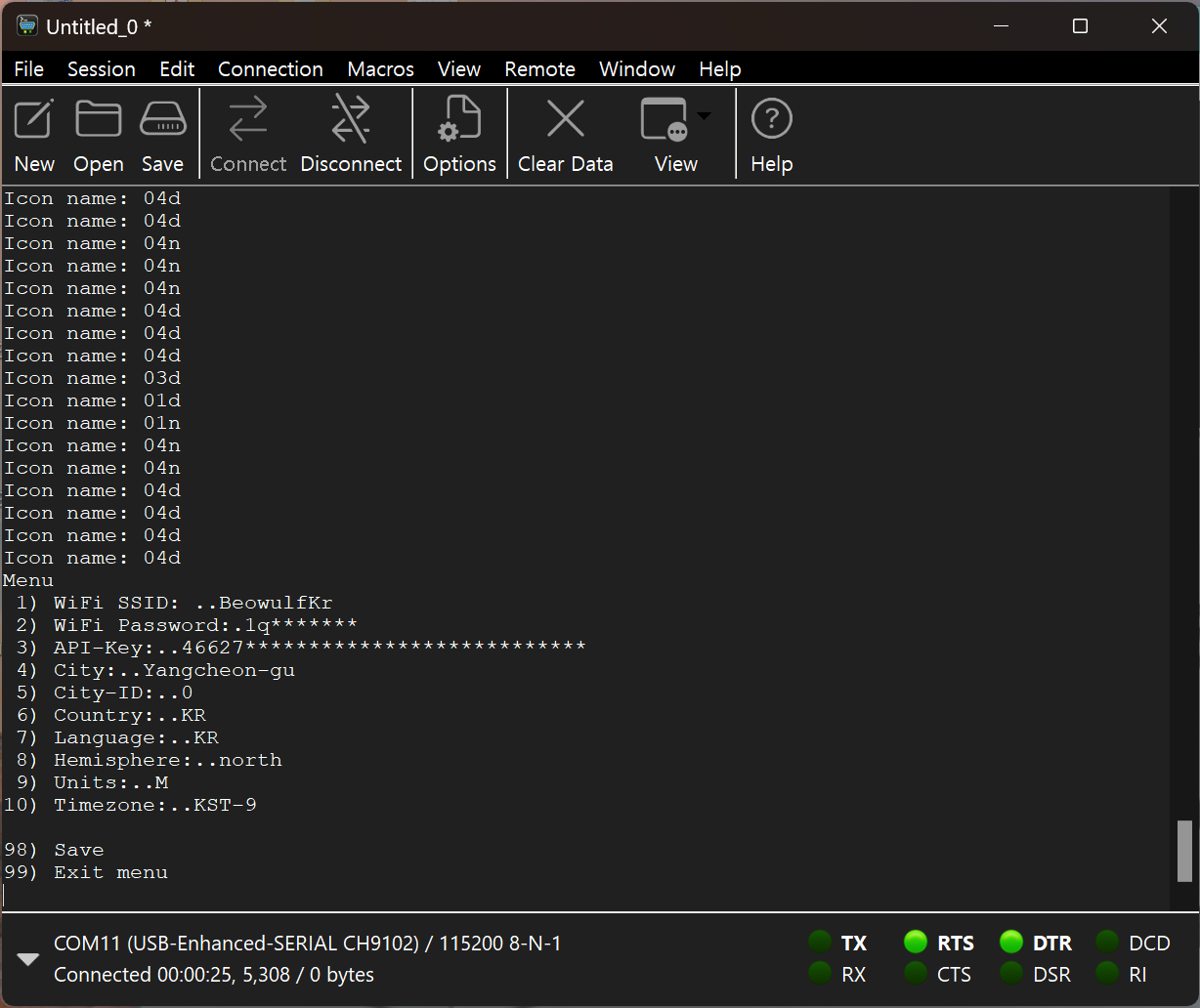Minimize the Untitled_0 window
This screenshot has height=1008, width=1200.
coord(1001,26)
